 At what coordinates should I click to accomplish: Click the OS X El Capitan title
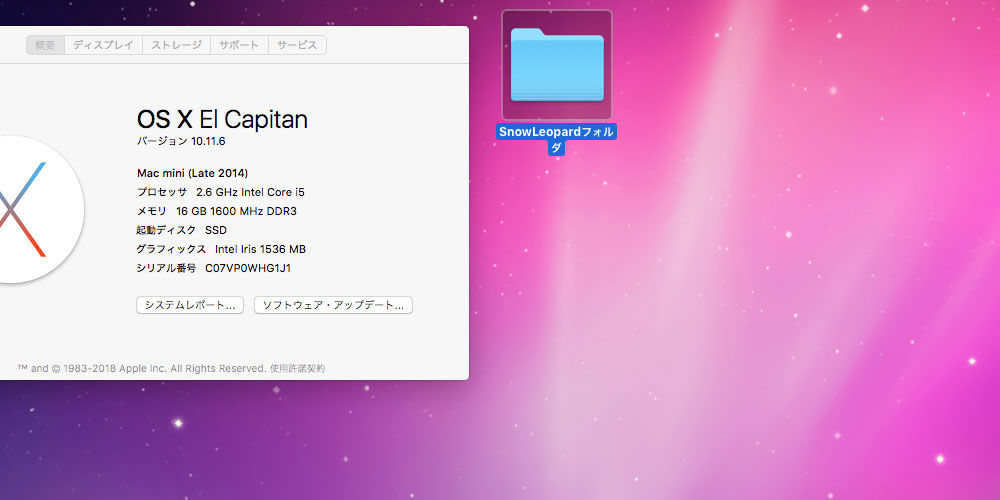pos(222,119)
